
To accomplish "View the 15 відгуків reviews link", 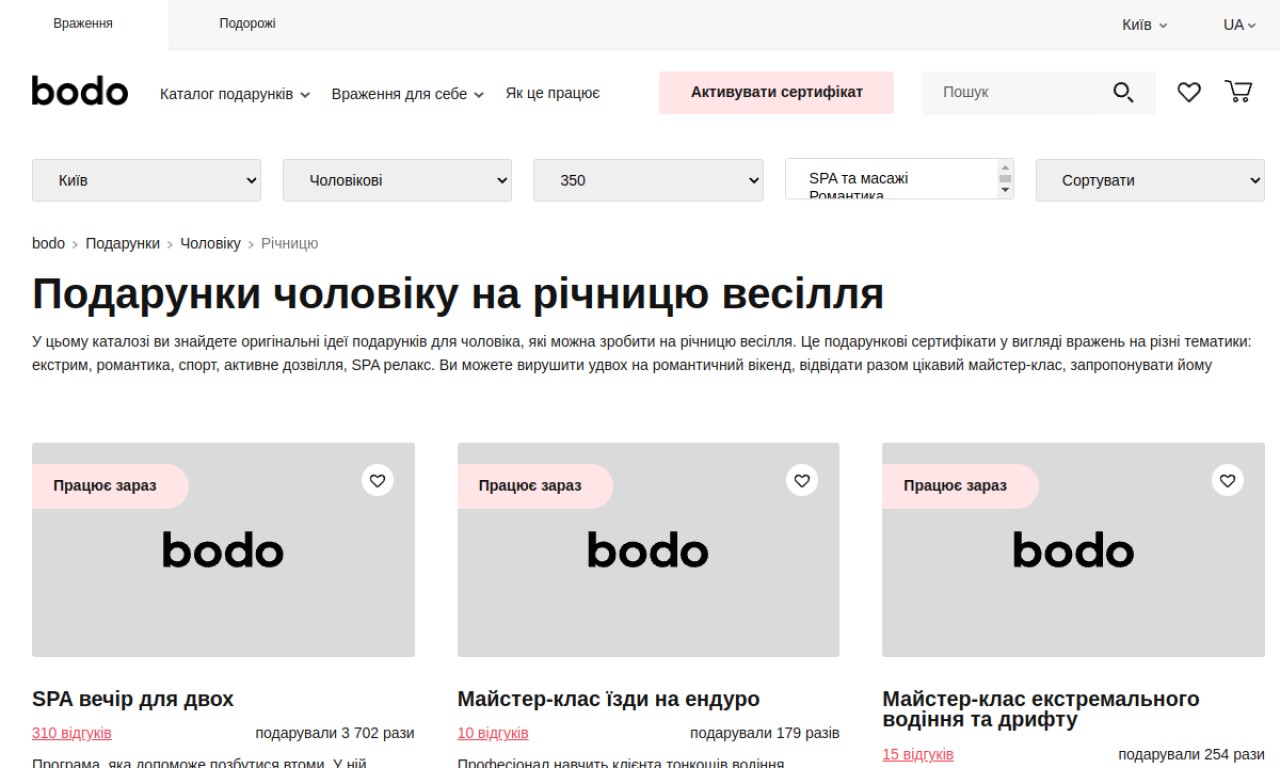I will [x=918, y=754].
